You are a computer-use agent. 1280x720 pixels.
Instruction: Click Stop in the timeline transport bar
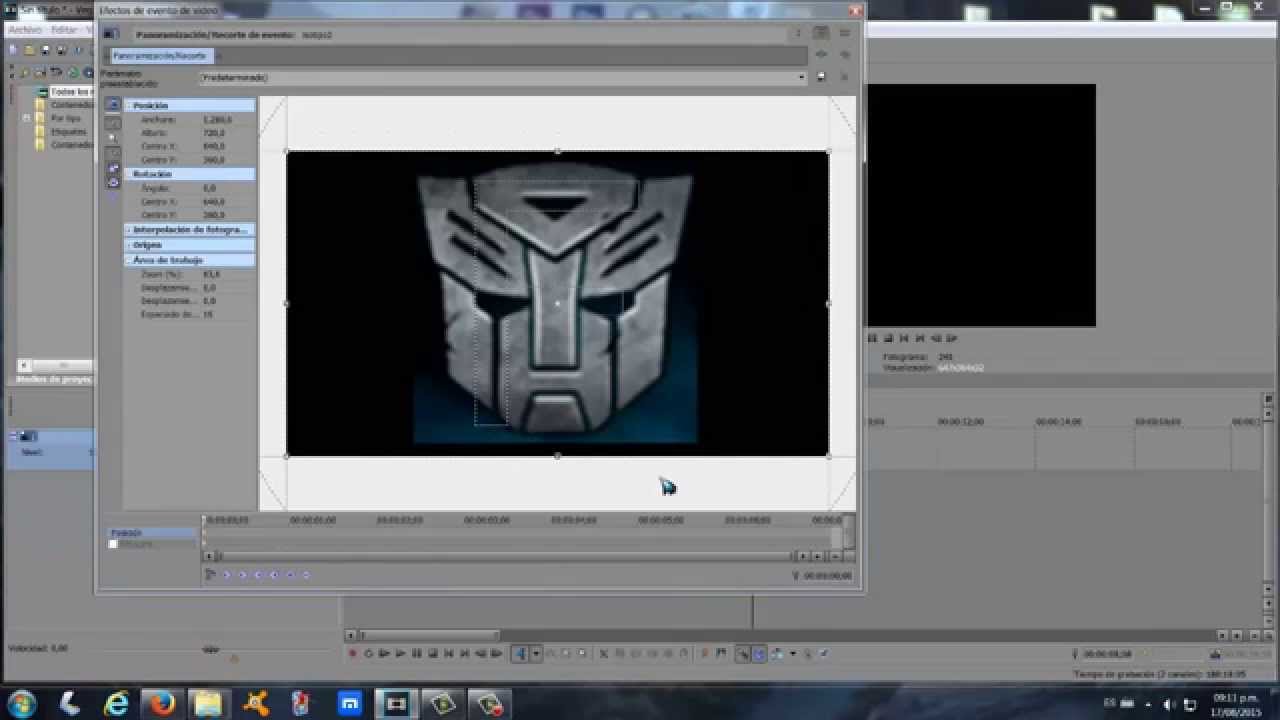pyautogui.click(x=432, y=654)
